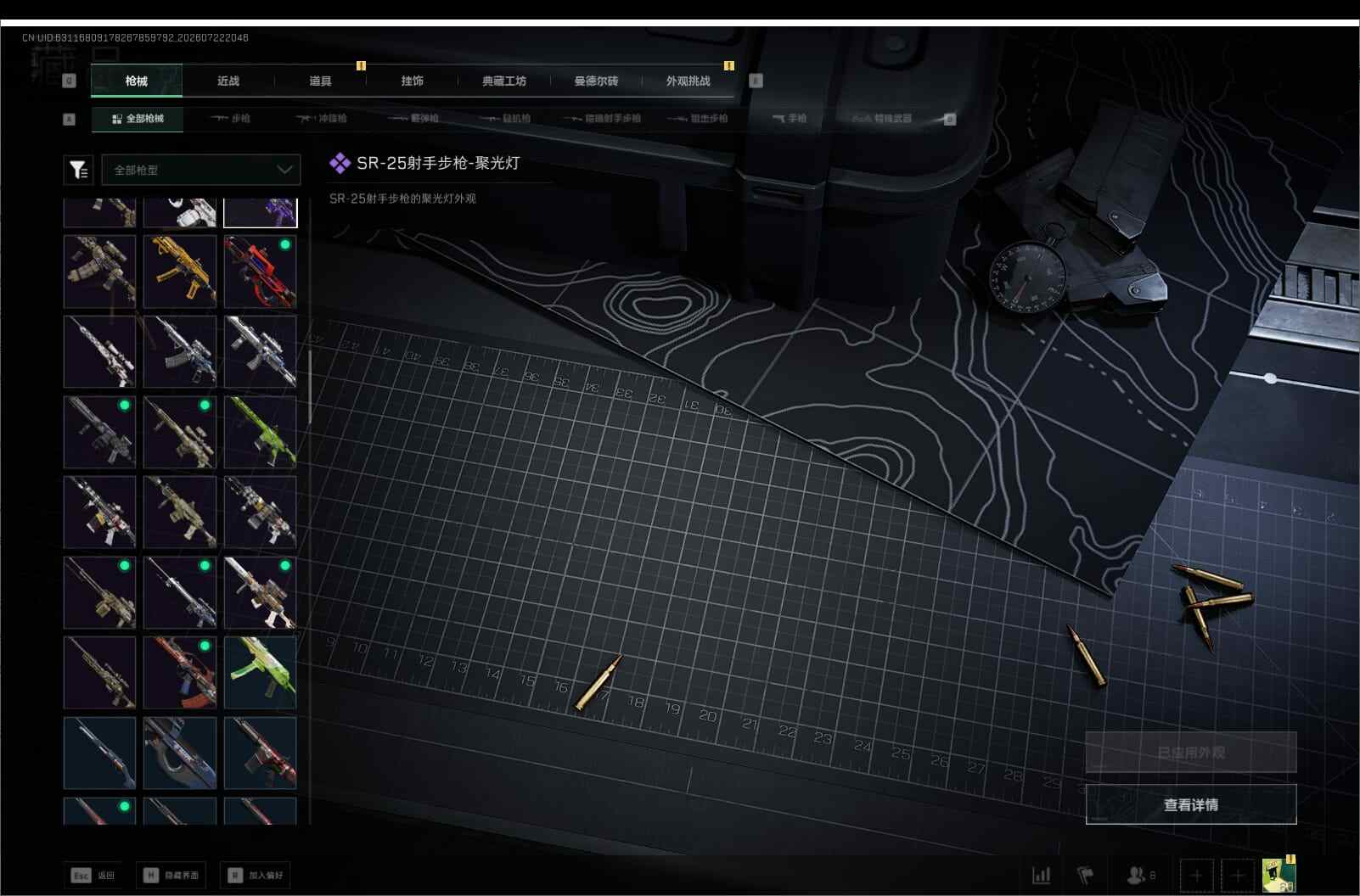Screen dimensions: 1360x896
Task: Expand the 全部枪型 dropdown
Action: pyautogui.click(x=201, y=170)
